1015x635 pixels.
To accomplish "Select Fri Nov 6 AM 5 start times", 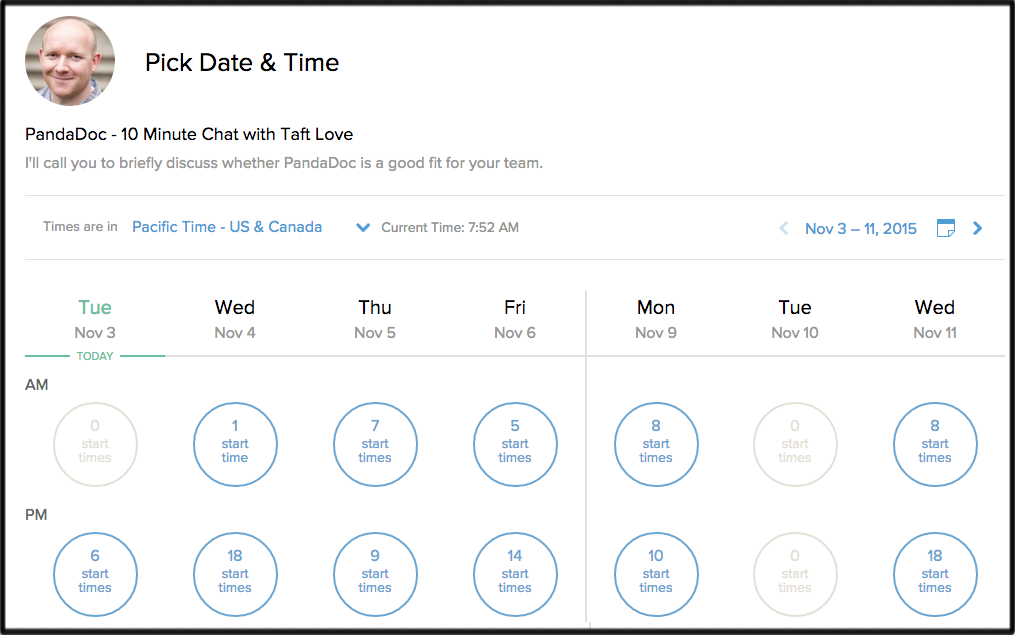I will [515, 444].
